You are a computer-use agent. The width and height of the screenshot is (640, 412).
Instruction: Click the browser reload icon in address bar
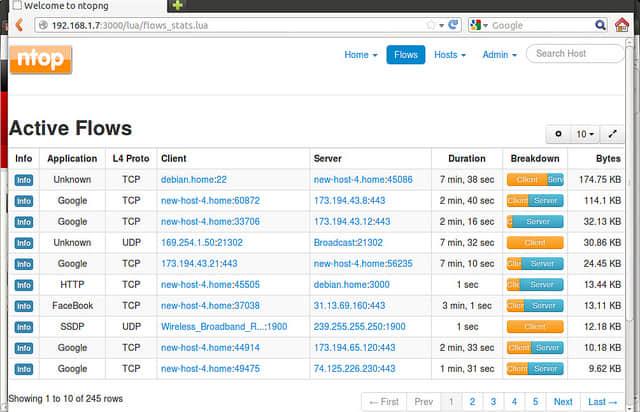pos(453,25)
